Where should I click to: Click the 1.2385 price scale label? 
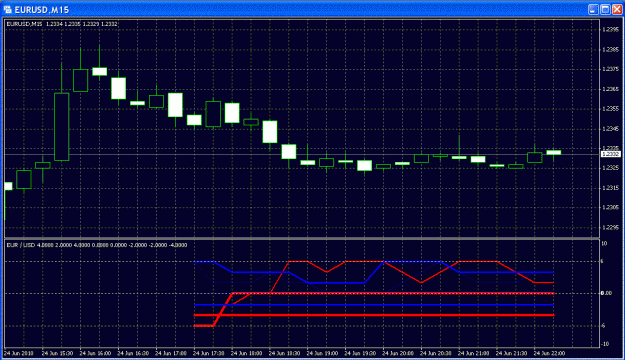(611, 49)
